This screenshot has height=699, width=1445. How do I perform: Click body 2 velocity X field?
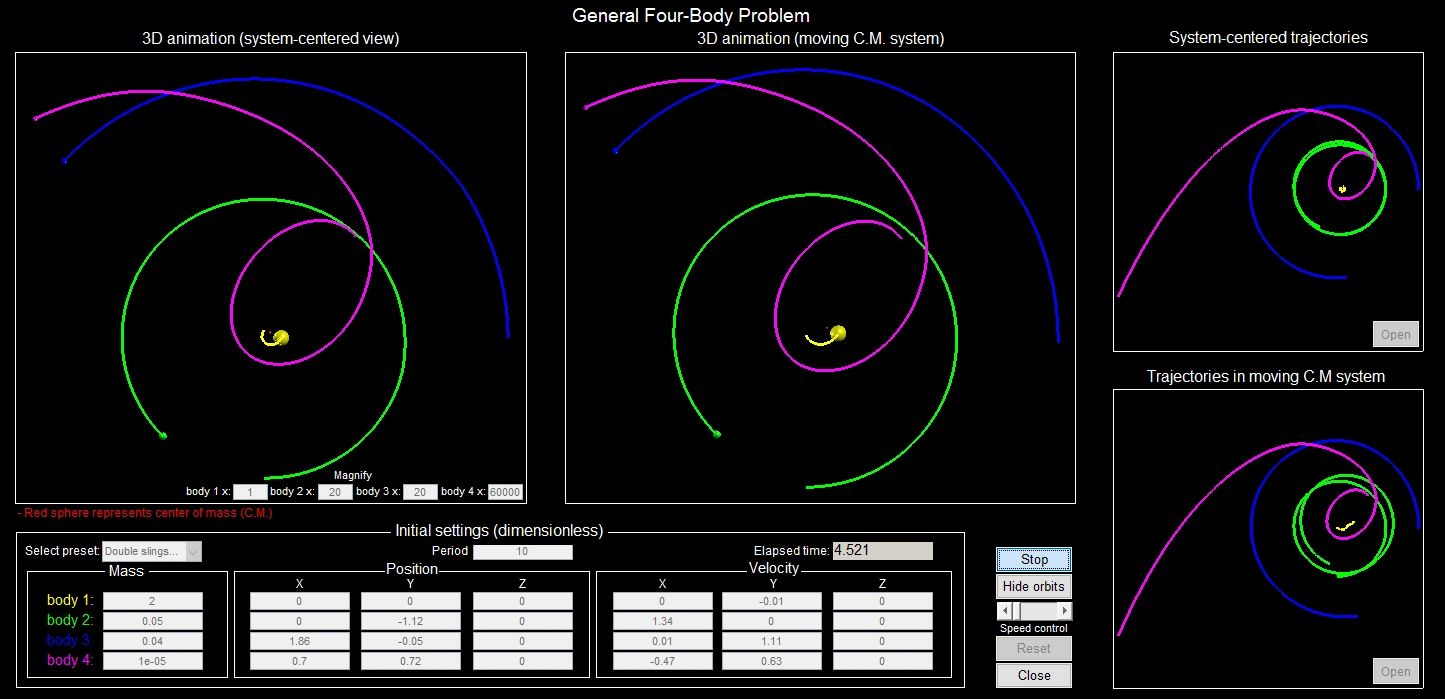tap(662, 621)
